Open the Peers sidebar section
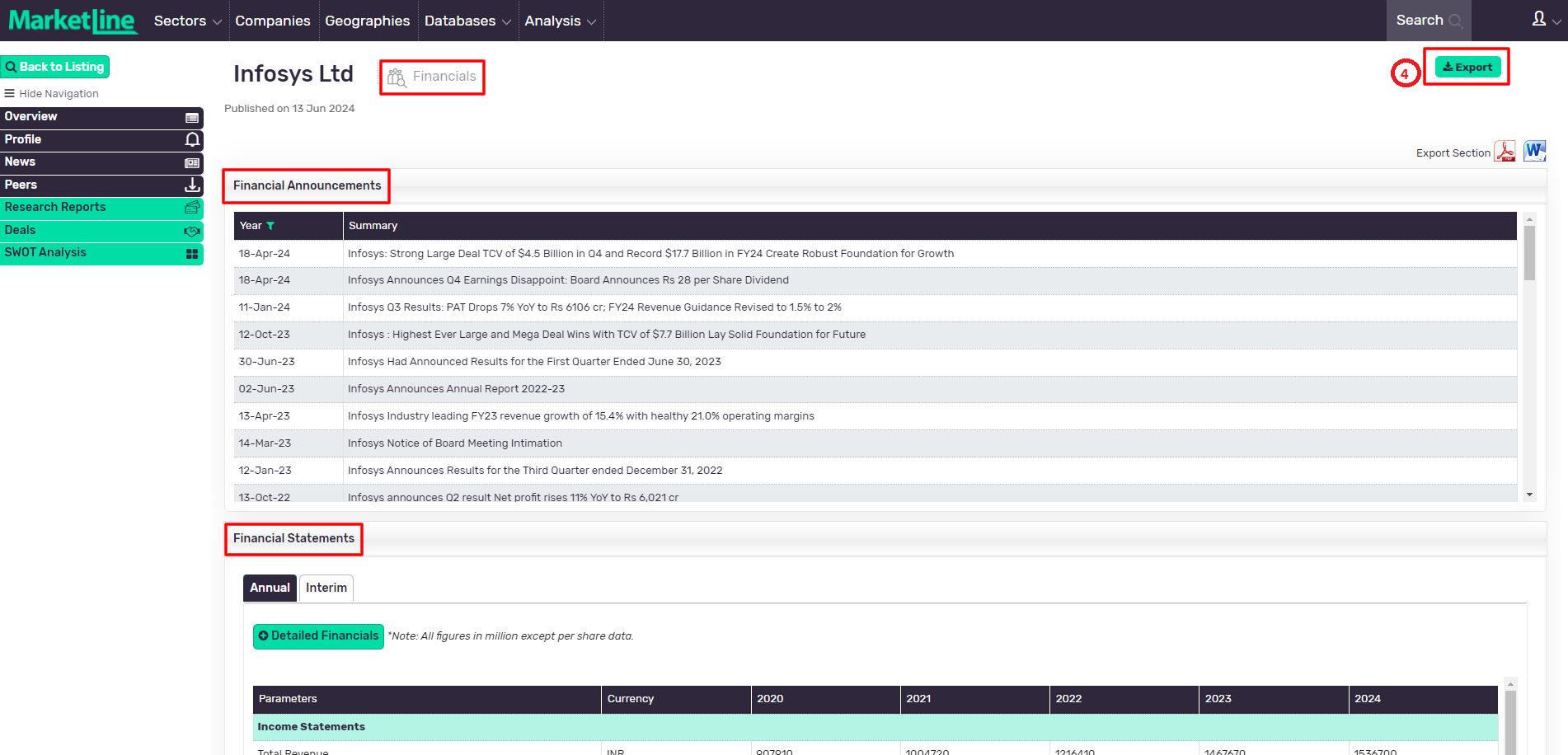 tap(101, 185)
